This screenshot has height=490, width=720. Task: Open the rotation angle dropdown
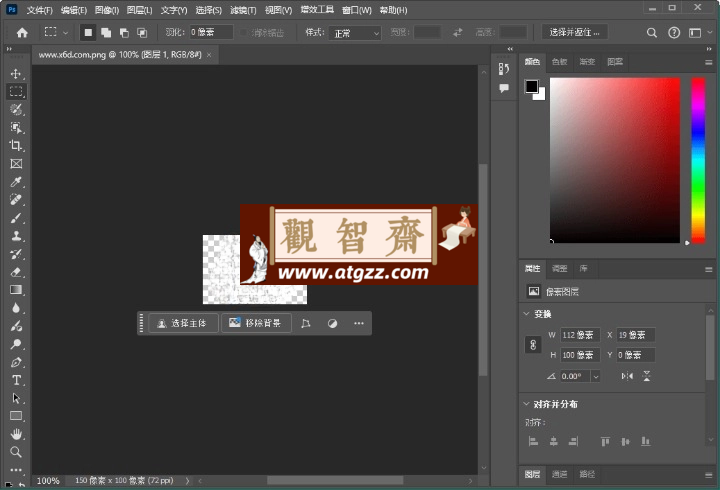(596, 377)
